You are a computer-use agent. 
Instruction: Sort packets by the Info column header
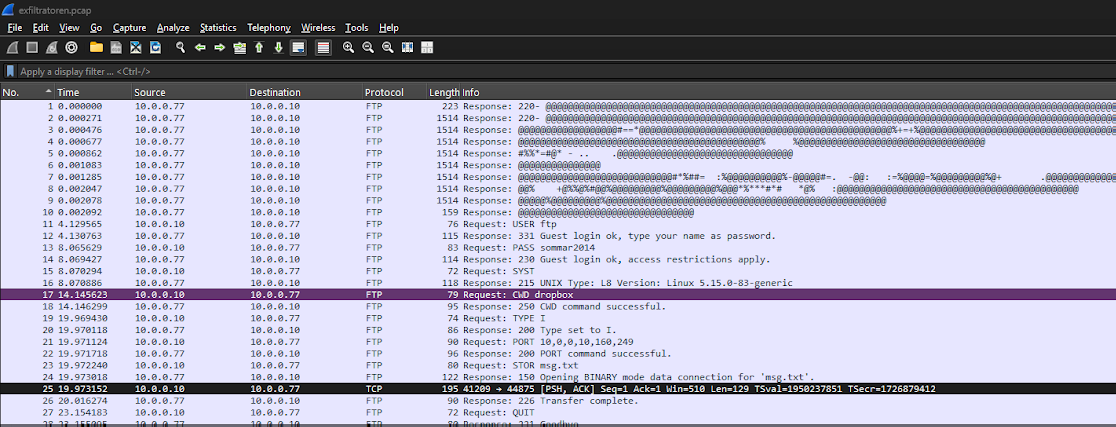point(789,93)
